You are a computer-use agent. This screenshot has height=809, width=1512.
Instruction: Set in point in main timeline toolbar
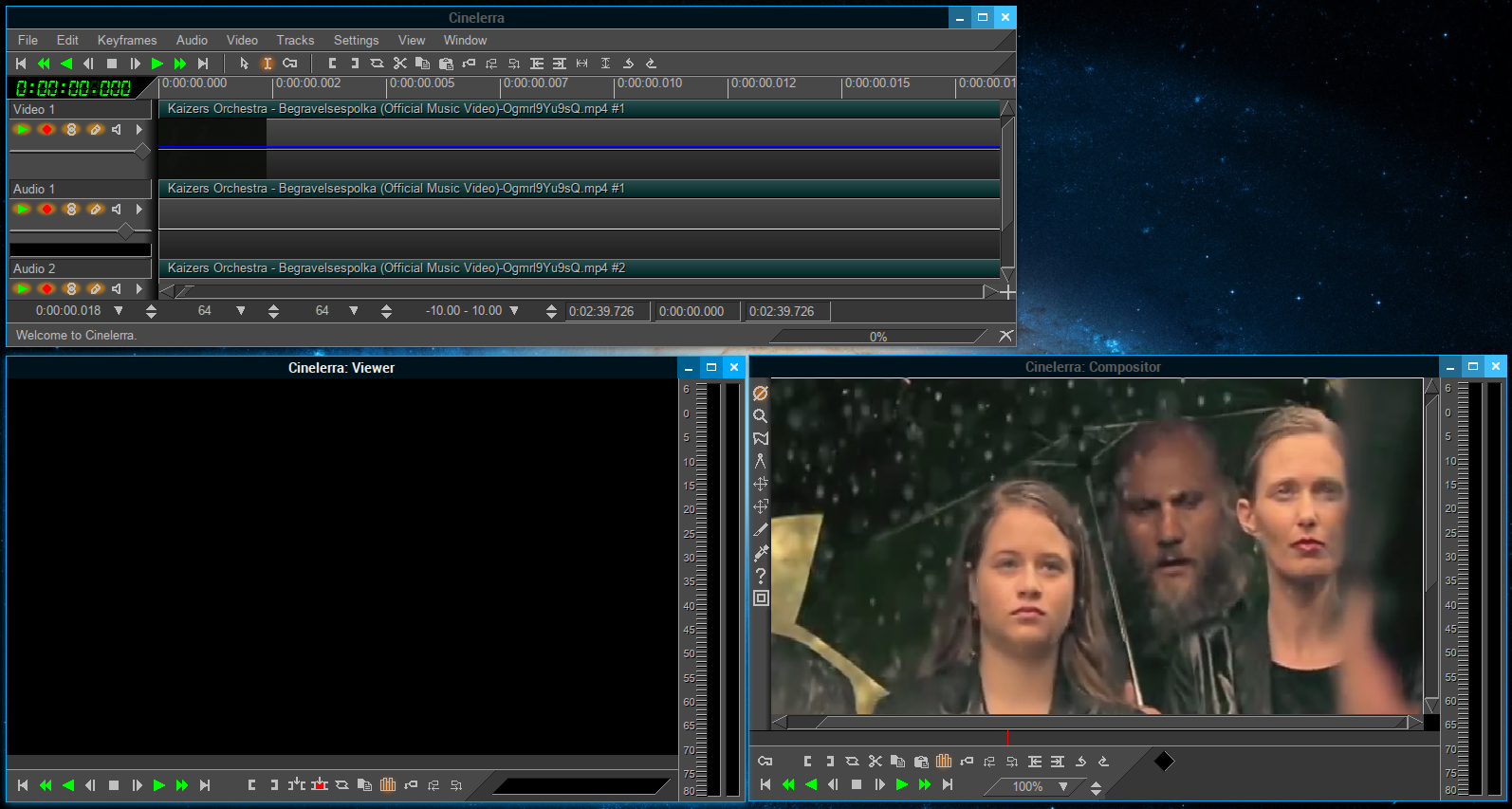(332, 64)
